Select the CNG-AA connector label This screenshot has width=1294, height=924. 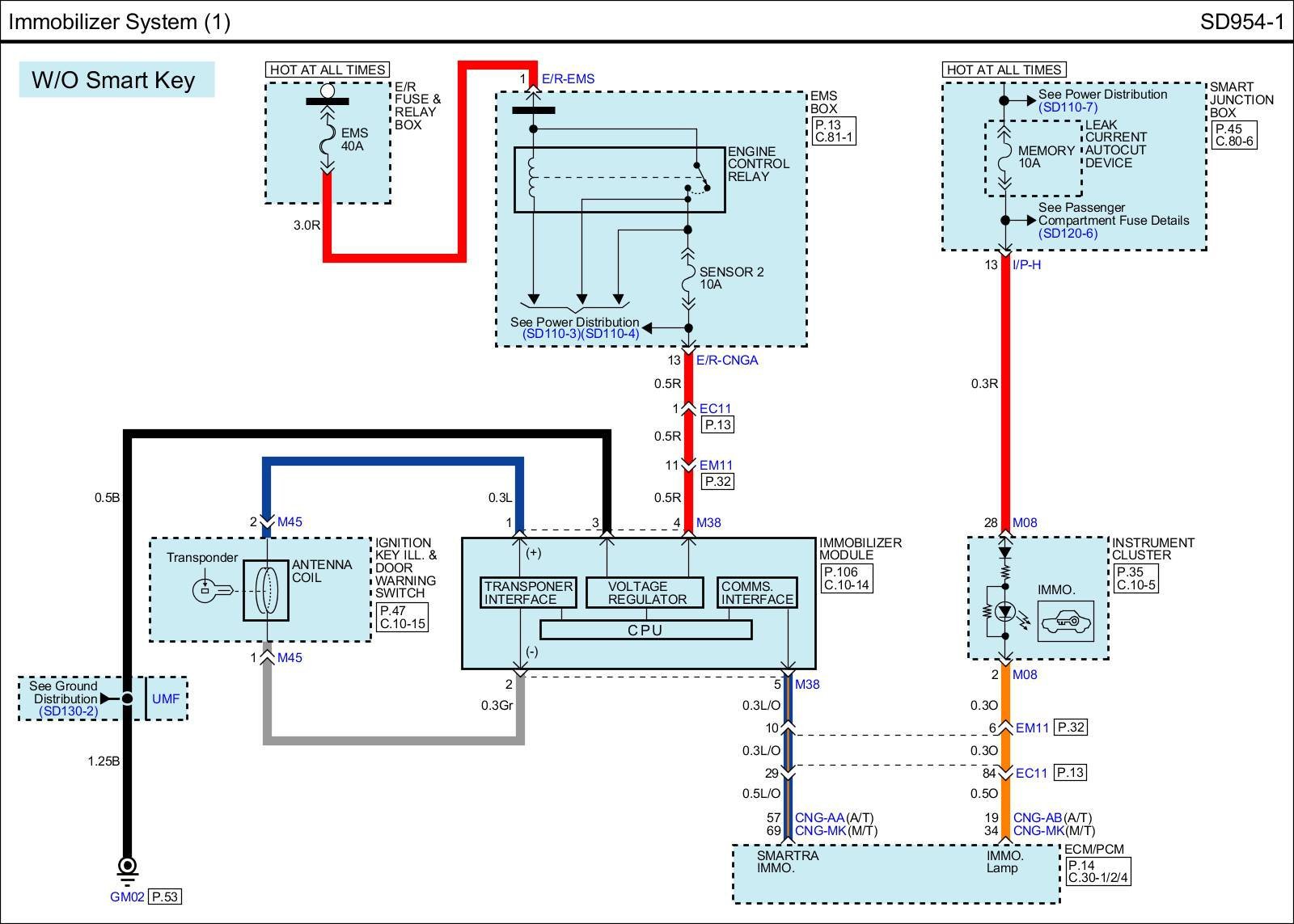[819, 818]
